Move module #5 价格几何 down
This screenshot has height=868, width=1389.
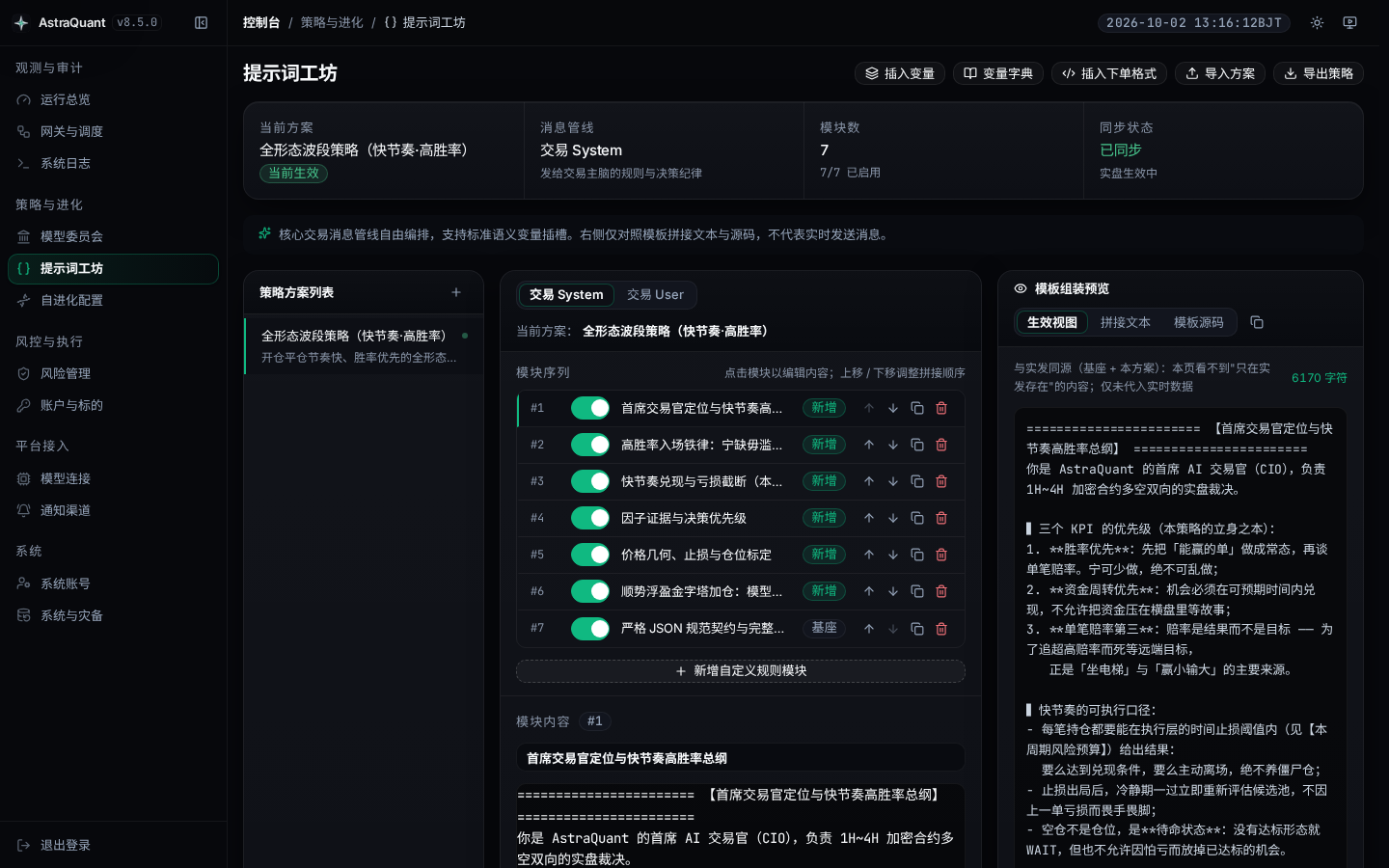[x=893, y=555]
